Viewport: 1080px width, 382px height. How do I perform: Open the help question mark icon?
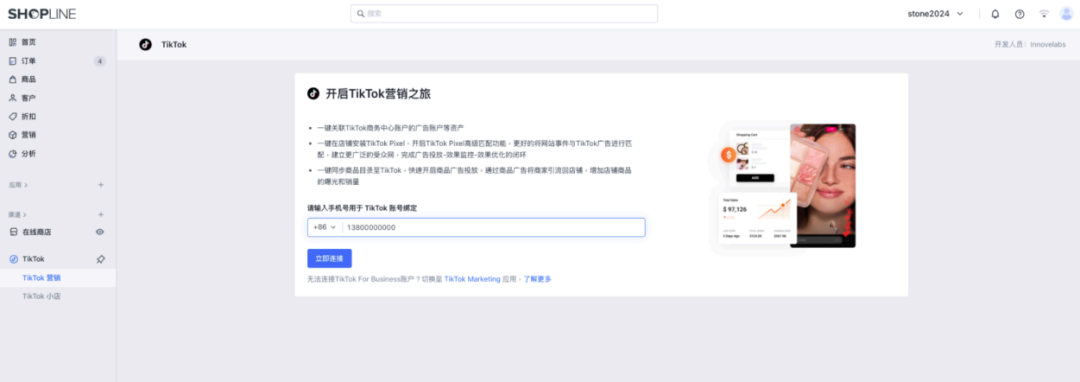coord(1019,14)
